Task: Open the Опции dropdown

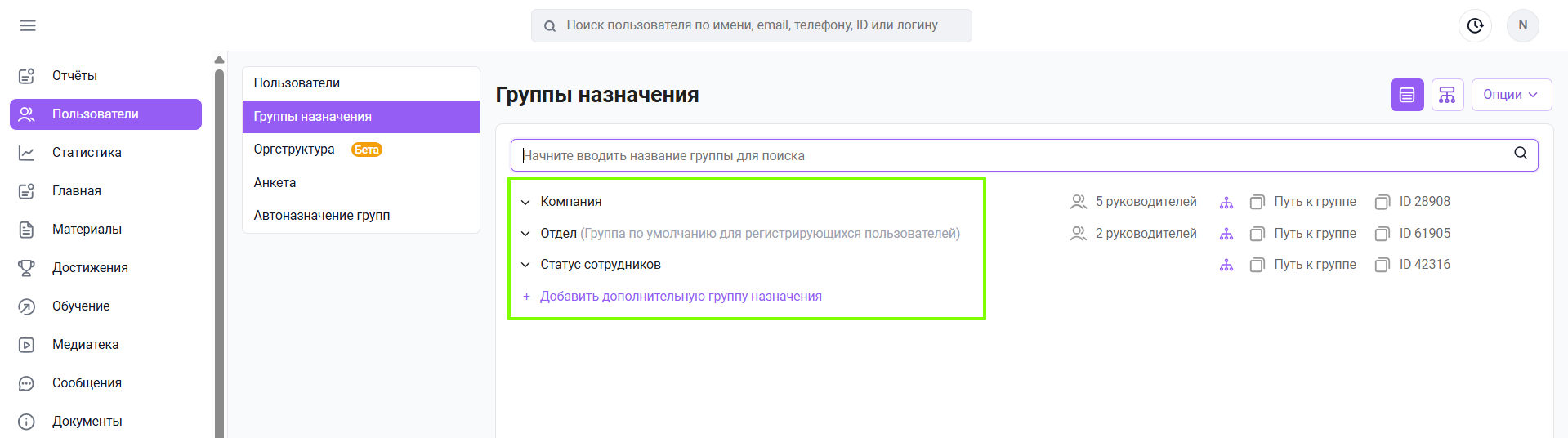Action: 1511,95
